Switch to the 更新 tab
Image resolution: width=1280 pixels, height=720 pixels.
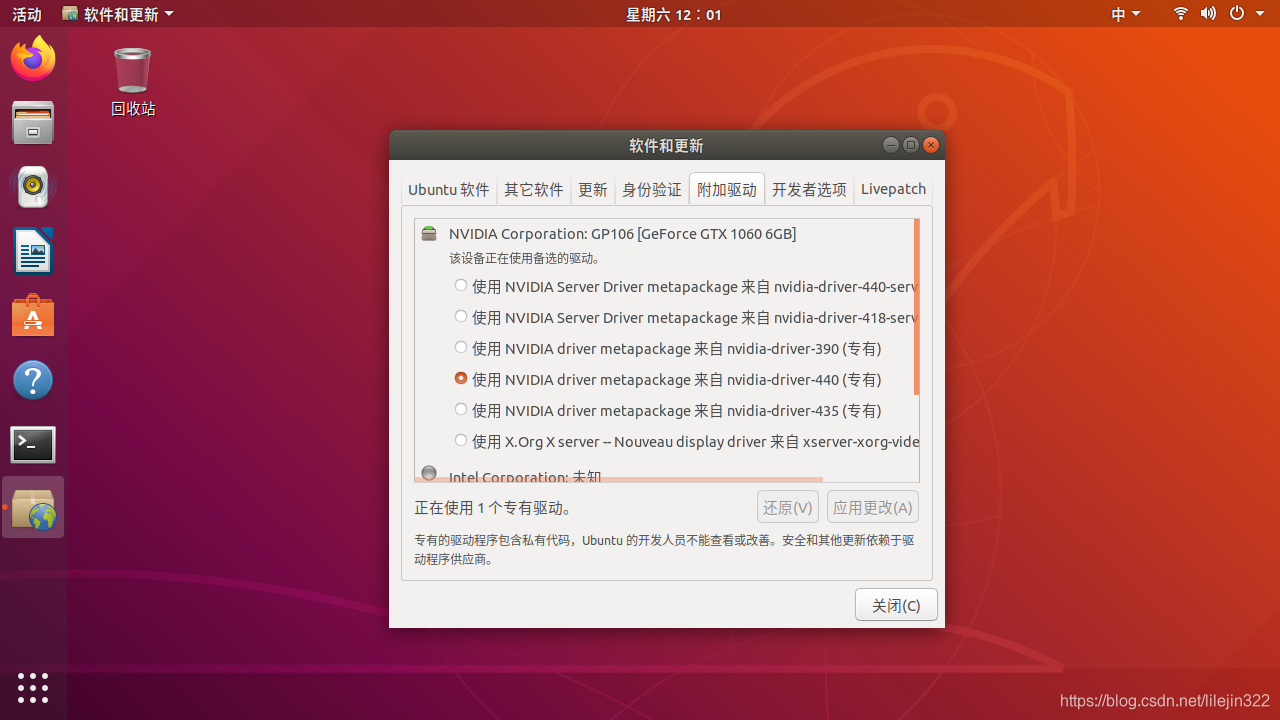pos(593,189)
